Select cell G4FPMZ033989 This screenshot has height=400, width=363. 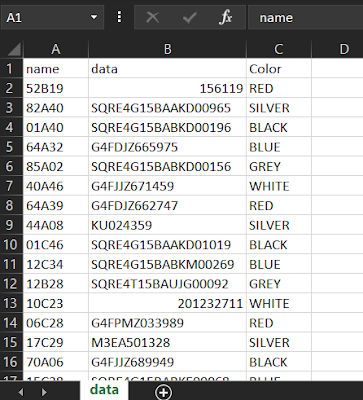pos(167,323)
